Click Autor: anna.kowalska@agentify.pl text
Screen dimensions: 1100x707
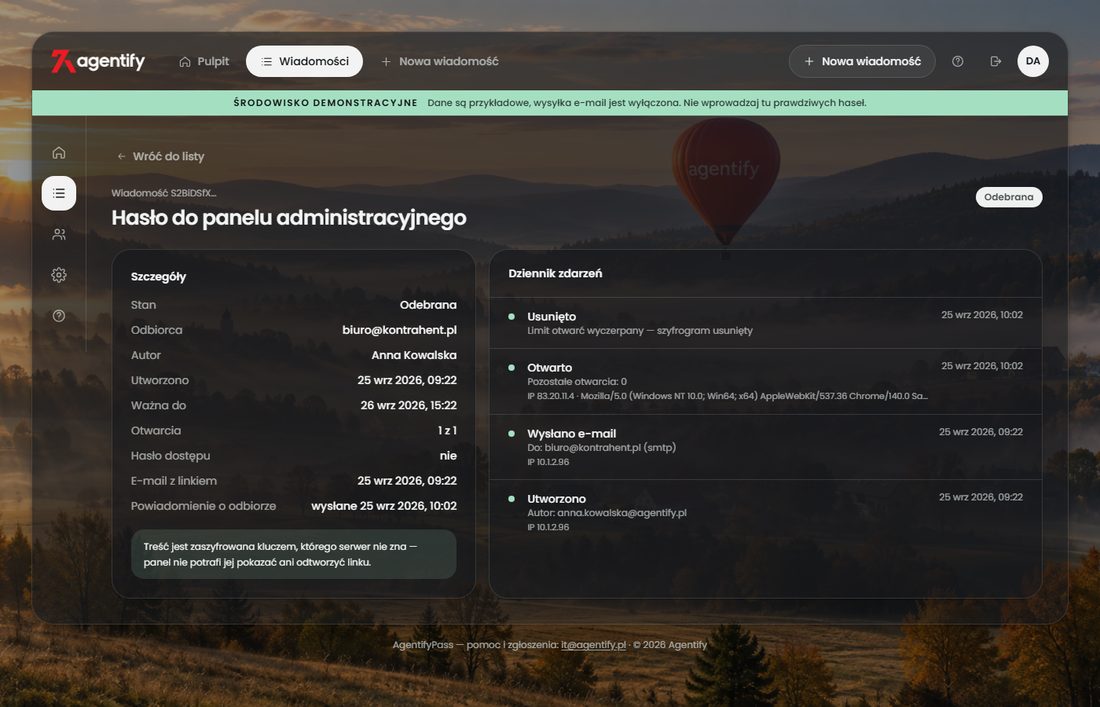point(607,513)
